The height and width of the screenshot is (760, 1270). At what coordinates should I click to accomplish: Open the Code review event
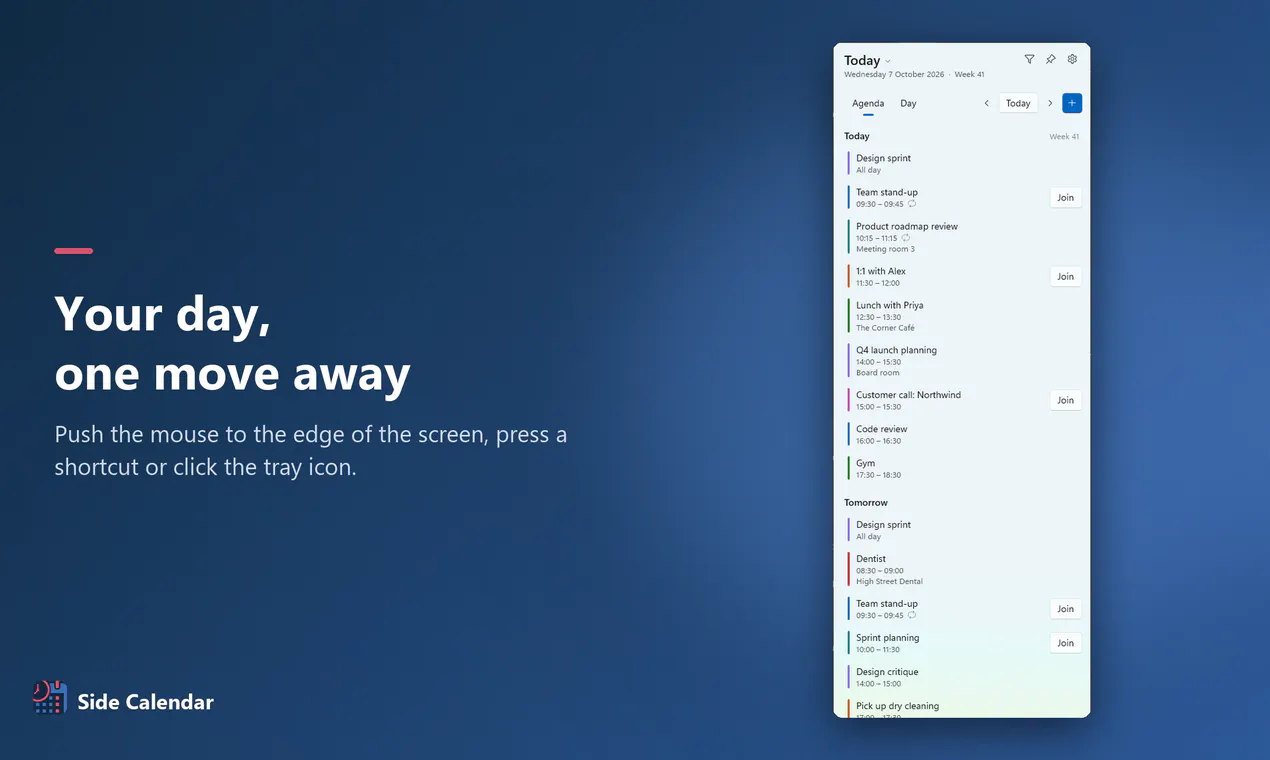963,434
